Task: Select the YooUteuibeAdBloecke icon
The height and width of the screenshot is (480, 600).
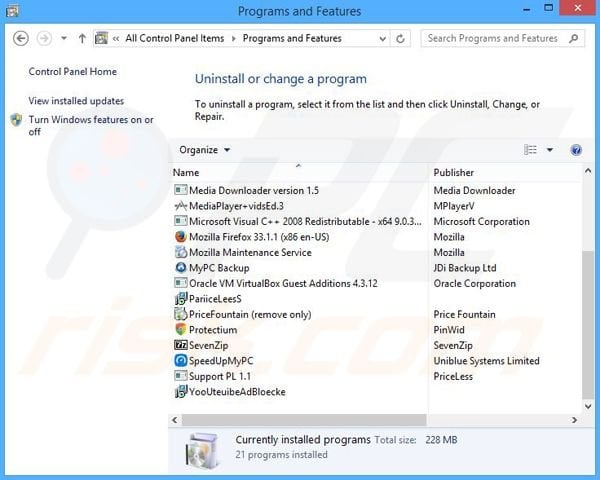Action: click(x=181, y=392)
